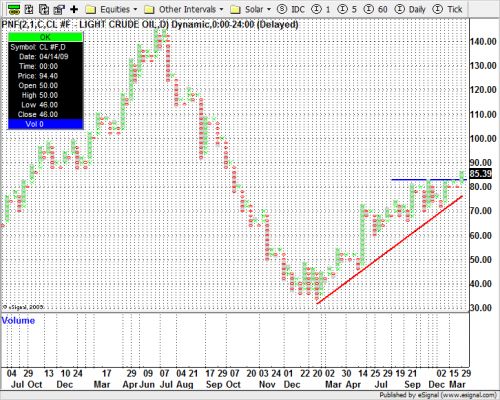Click the Other Intervals folder icon
Image resolution: width=500 pixels, height=400 pixels.
(x=149, y=10)
